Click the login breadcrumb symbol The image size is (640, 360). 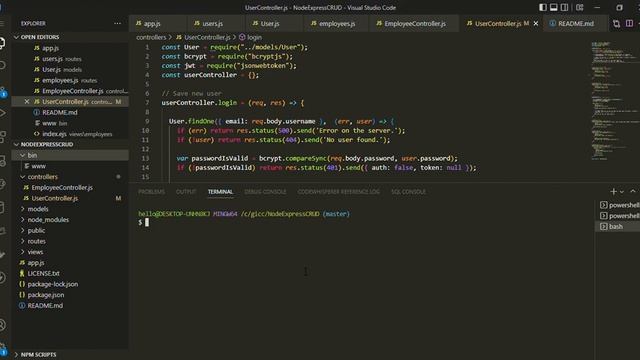[x=251, y=37]
